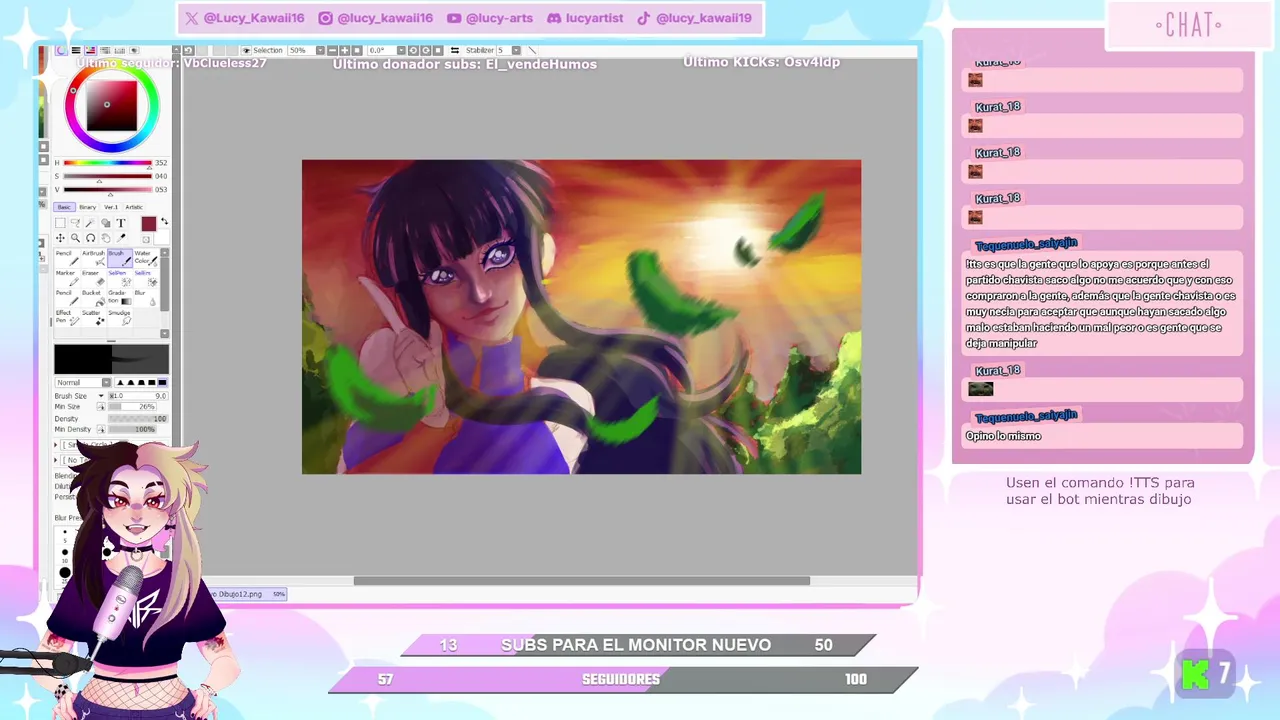Expand the brush texture options row

pos(57,460)
